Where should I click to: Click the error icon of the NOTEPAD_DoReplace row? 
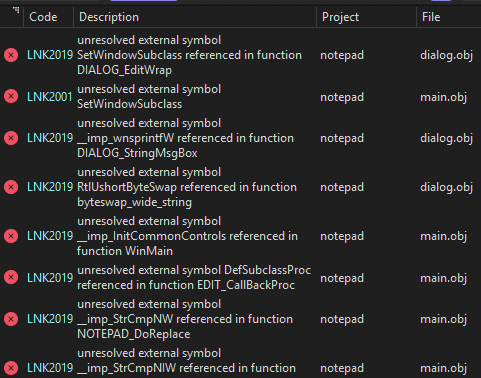pos(11,319)
